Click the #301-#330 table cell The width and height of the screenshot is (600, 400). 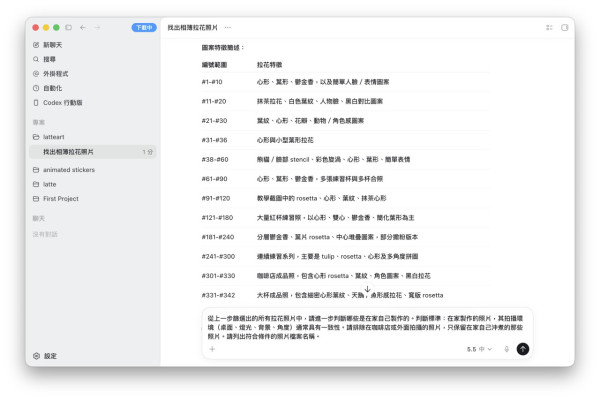(x=218, y=276)
